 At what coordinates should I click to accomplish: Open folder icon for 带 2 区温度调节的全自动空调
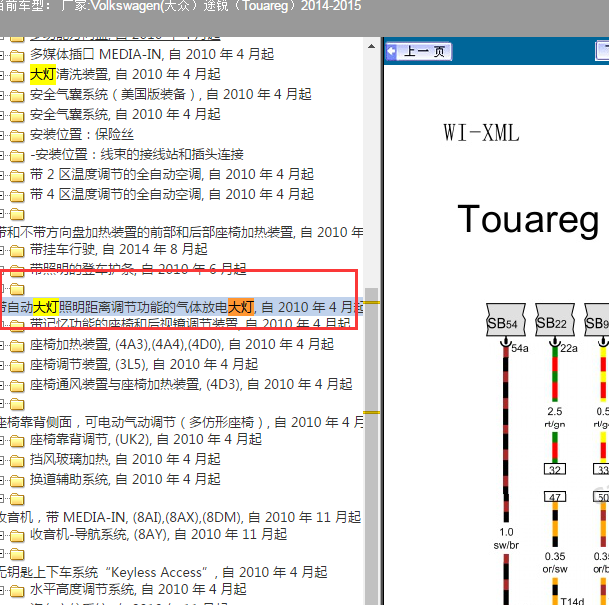(17, 176)
